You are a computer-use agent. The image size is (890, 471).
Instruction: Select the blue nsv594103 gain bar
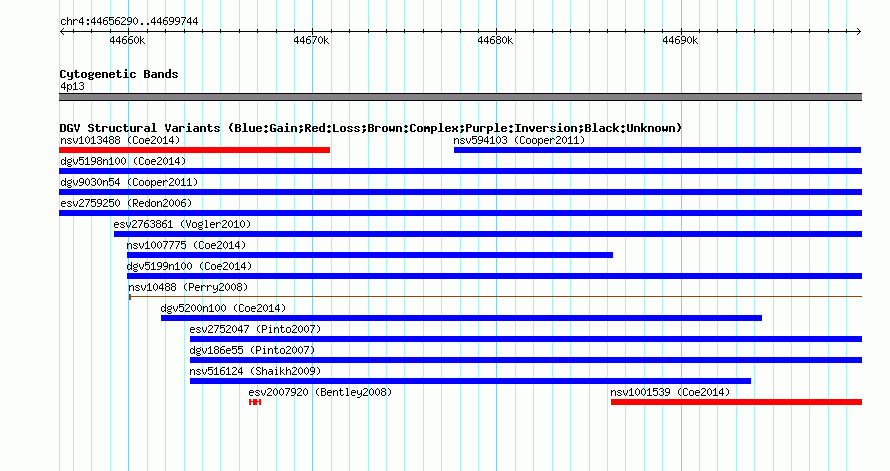tap(657, 150)
